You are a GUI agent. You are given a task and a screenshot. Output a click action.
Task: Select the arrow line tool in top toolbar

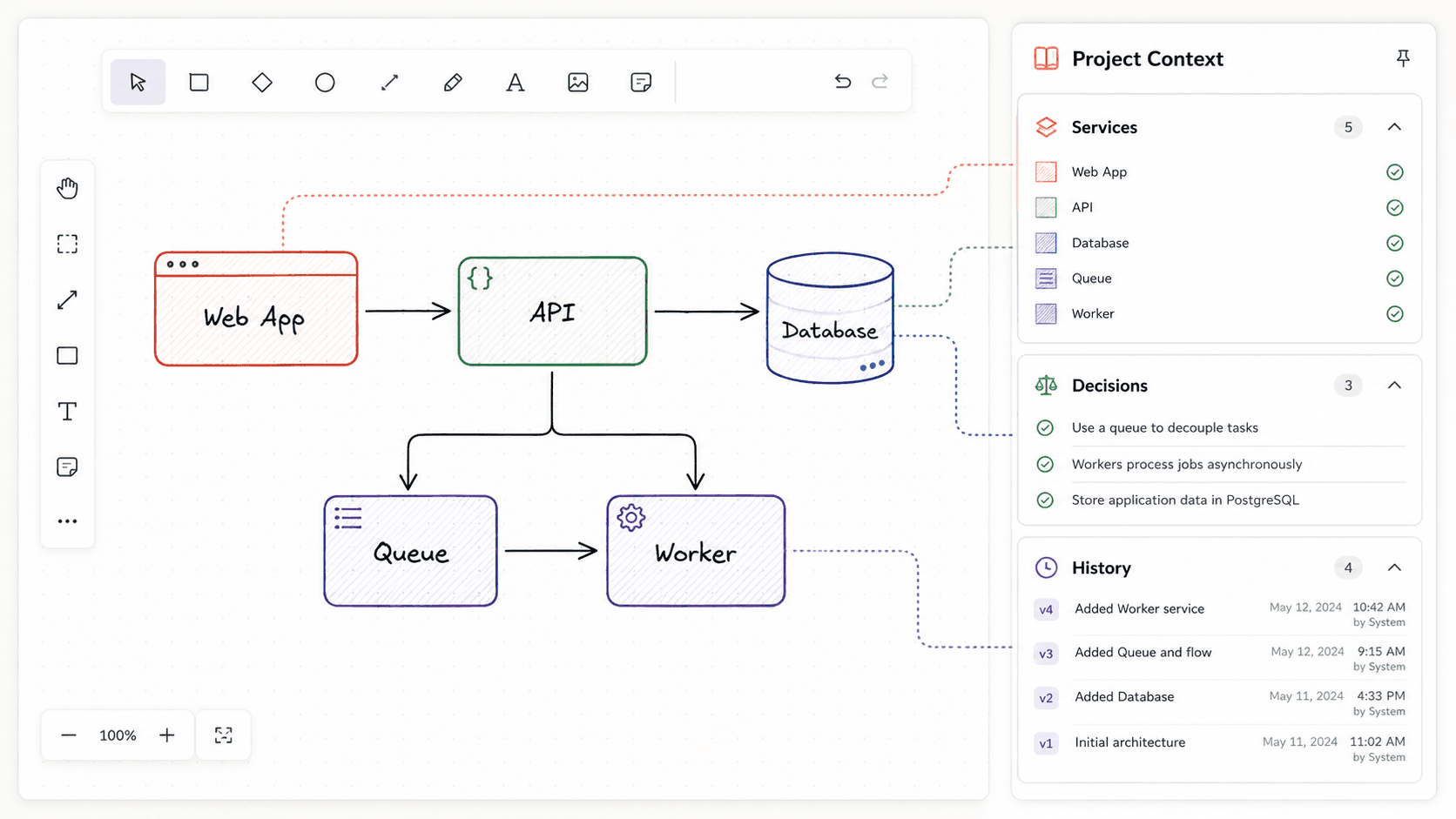point(389,82)
